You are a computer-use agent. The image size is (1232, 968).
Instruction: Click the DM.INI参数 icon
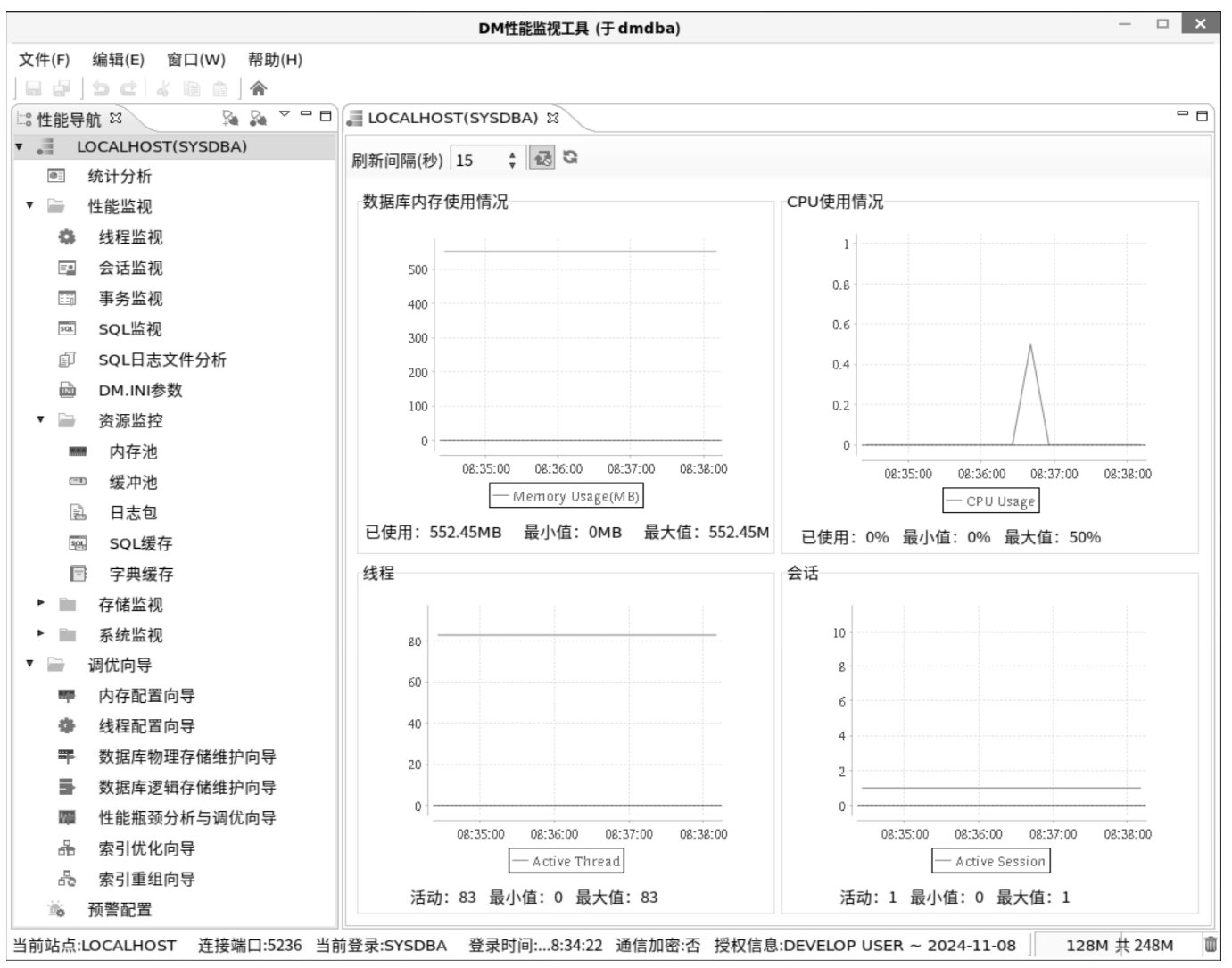click(x=67, y=390)
